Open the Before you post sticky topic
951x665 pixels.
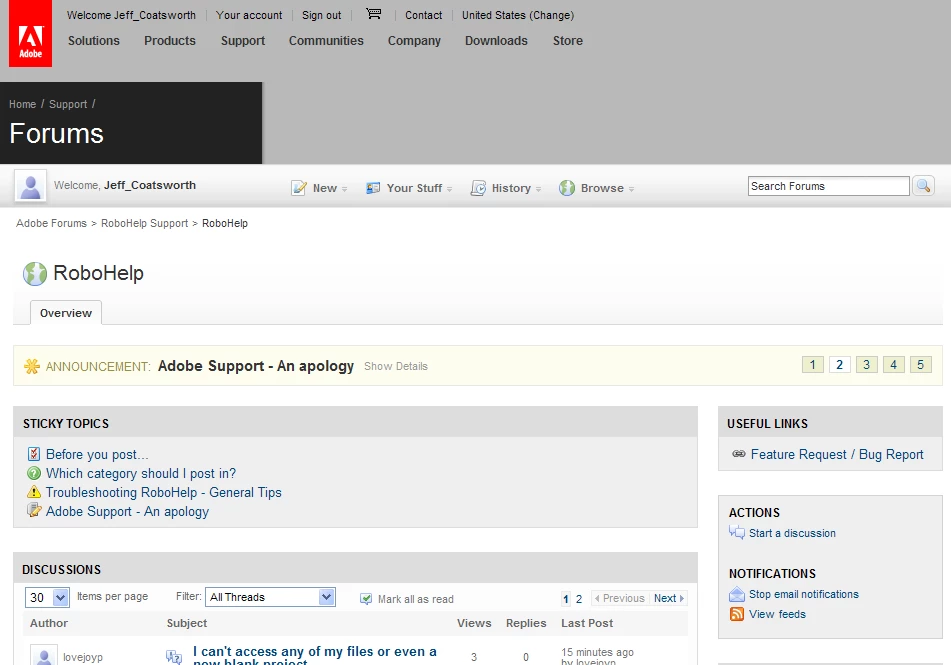(x=97, y=454)
